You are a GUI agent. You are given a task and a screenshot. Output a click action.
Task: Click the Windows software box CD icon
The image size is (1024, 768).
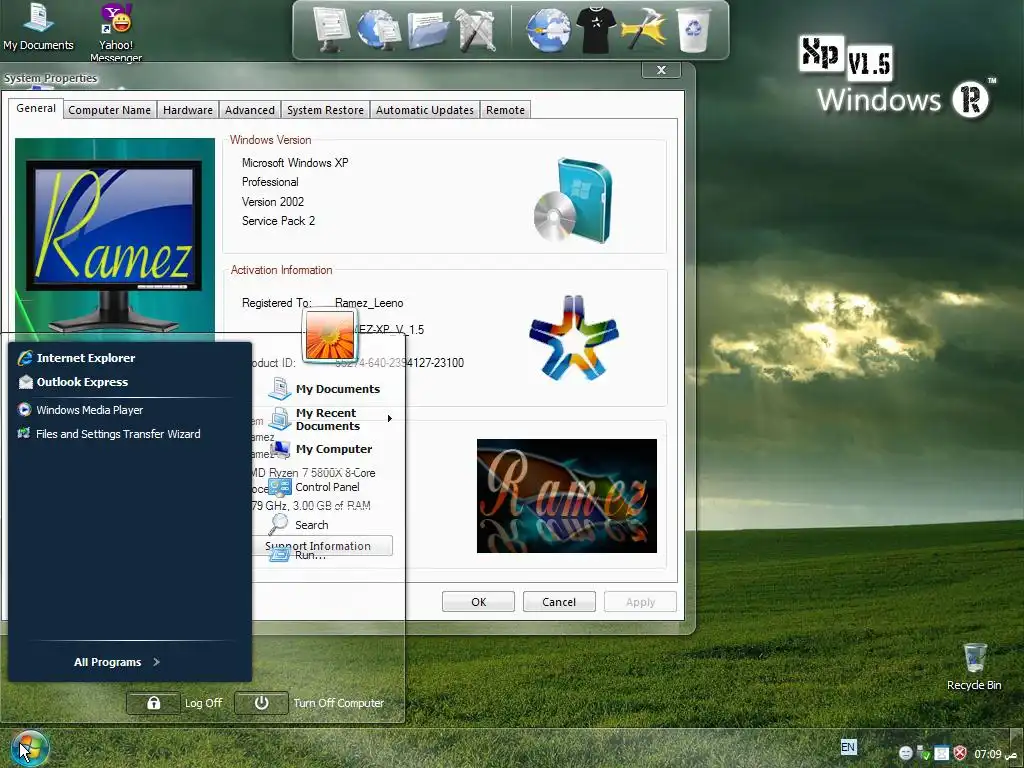573,200
